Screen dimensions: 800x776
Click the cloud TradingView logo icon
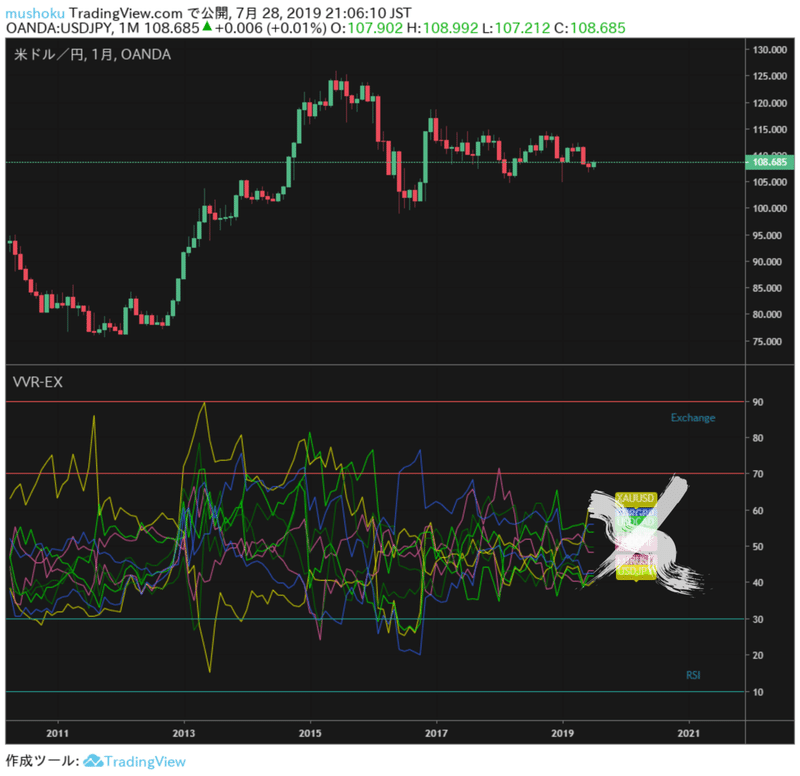point(93,761)
